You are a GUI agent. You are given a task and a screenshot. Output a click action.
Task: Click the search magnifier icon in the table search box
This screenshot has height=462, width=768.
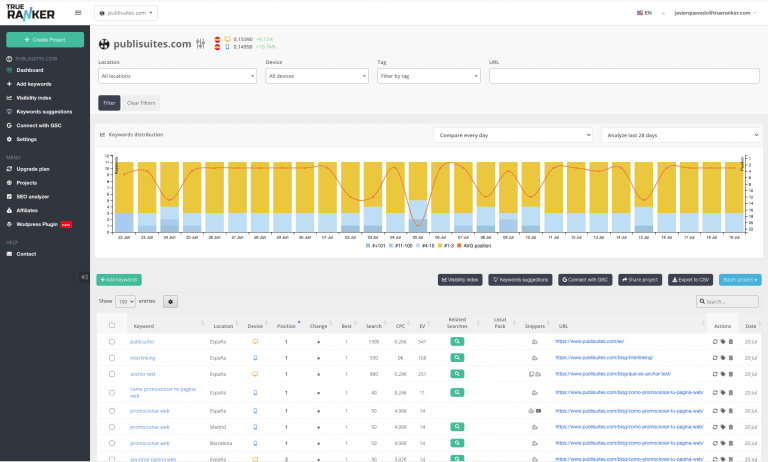pos(702,302)
